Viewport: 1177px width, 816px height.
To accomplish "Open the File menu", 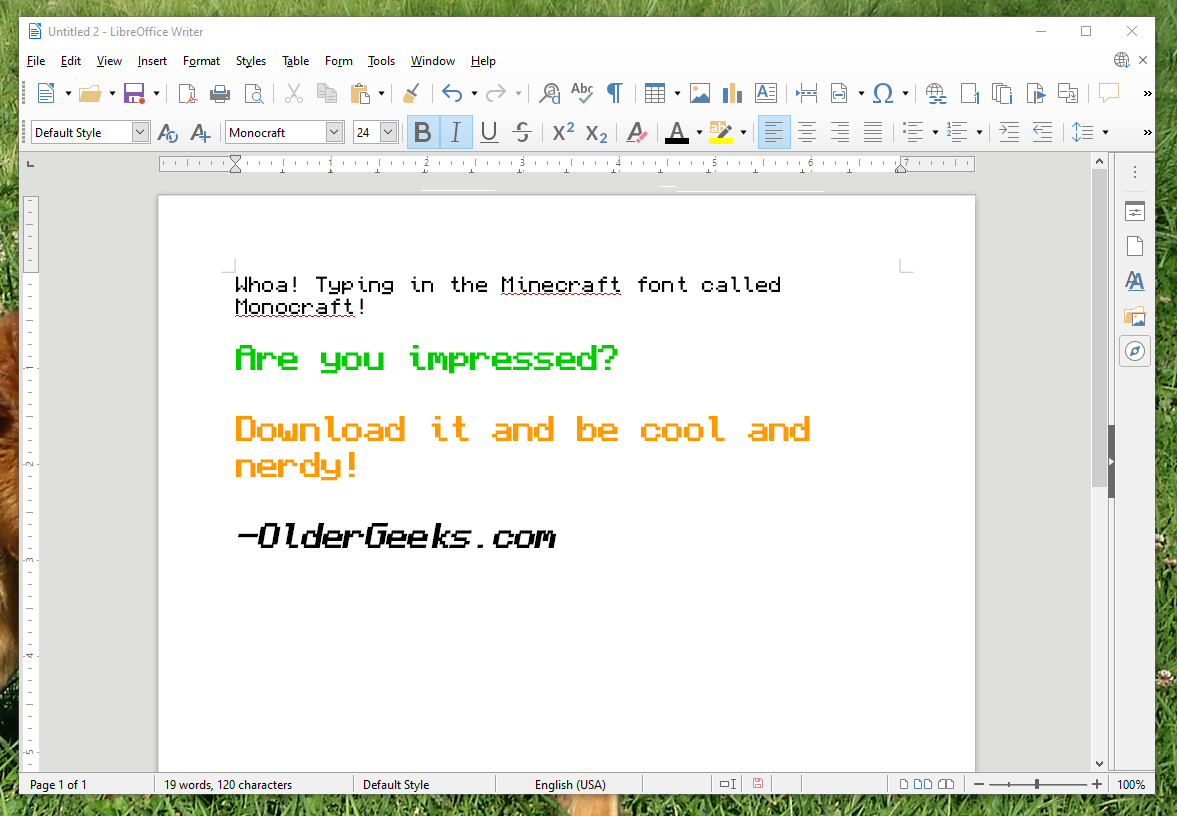I will tap(36, 61).
